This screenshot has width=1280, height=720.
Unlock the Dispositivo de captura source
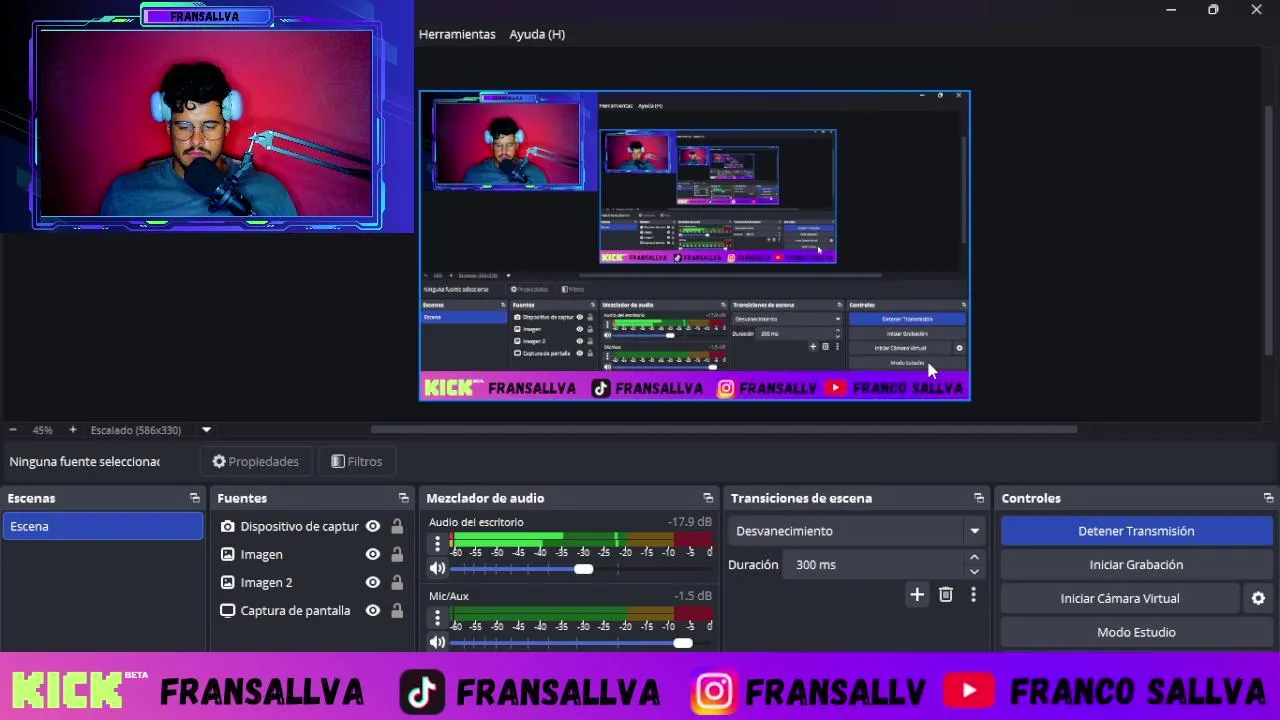click(397, 526)
